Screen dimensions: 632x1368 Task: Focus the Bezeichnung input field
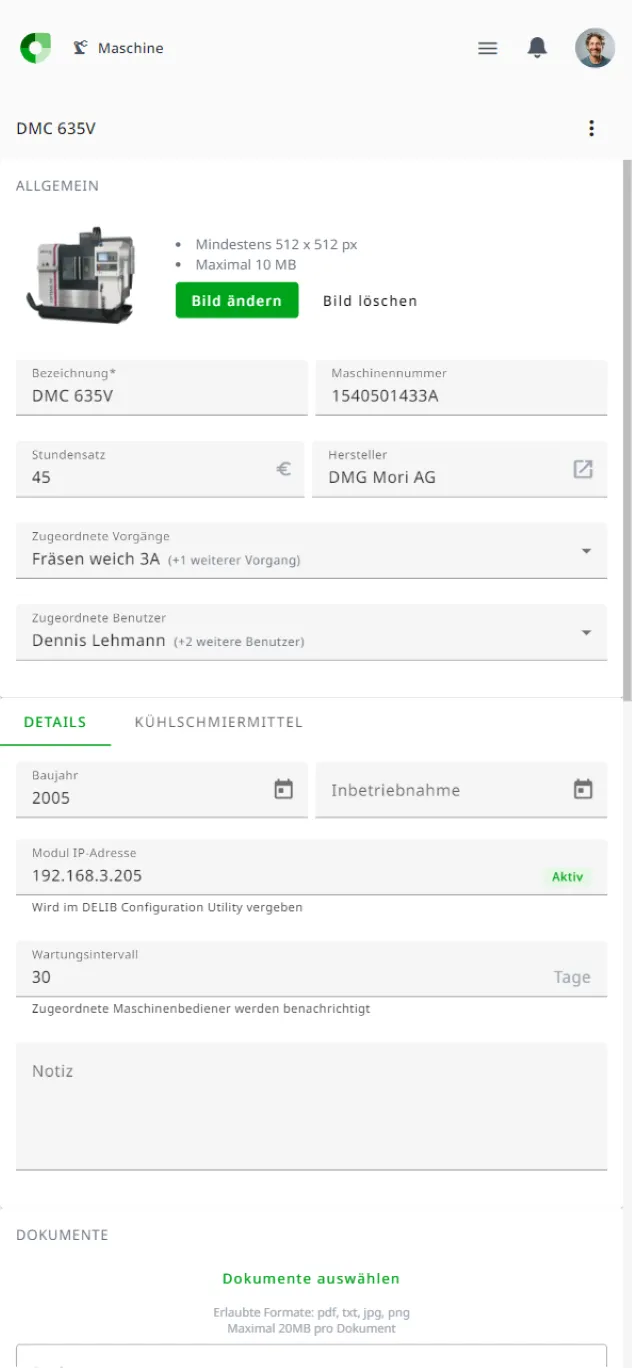coord(162,396)
